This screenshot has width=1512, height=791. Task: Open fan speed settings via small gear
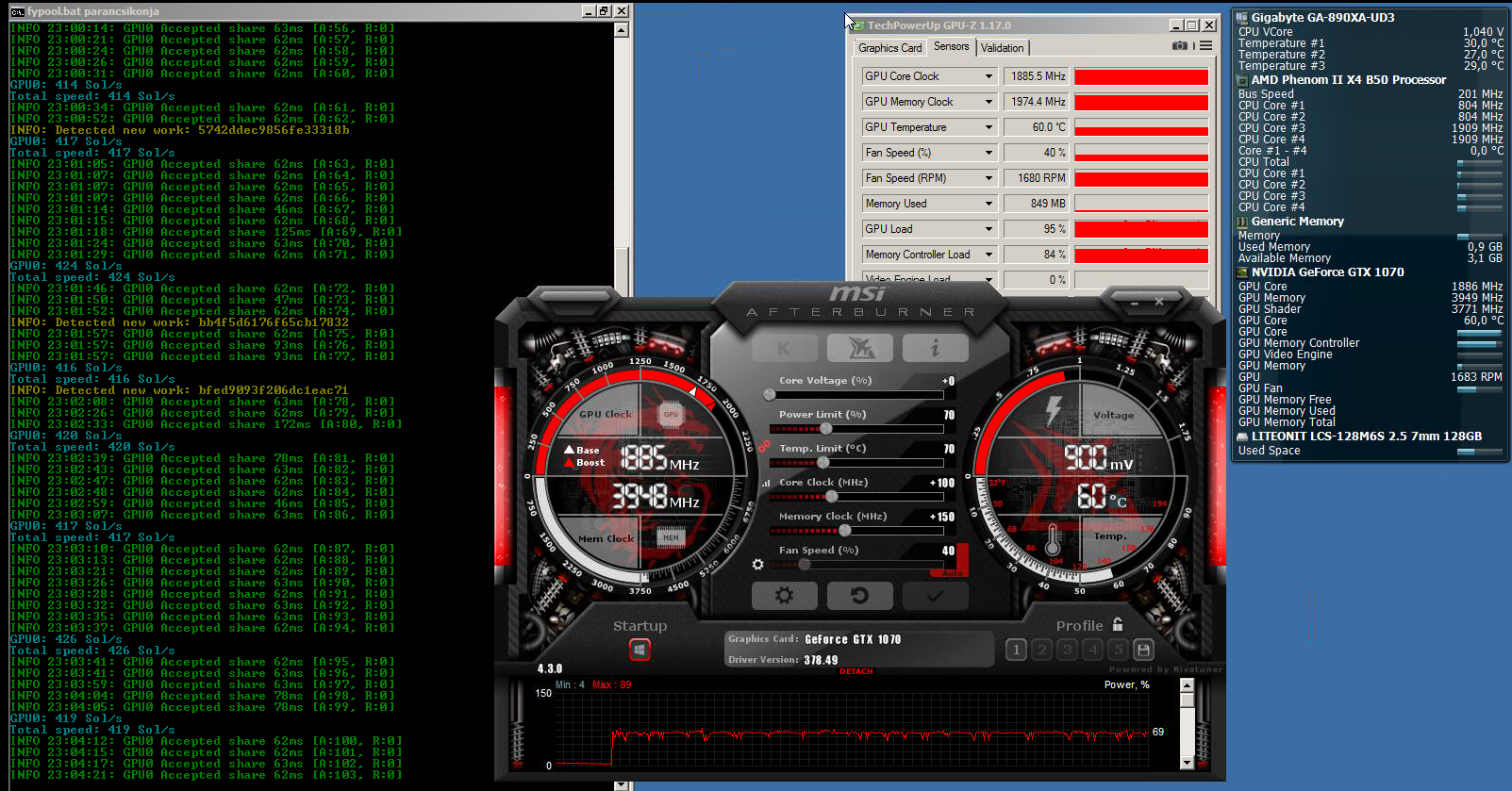[x=757, y=565]
